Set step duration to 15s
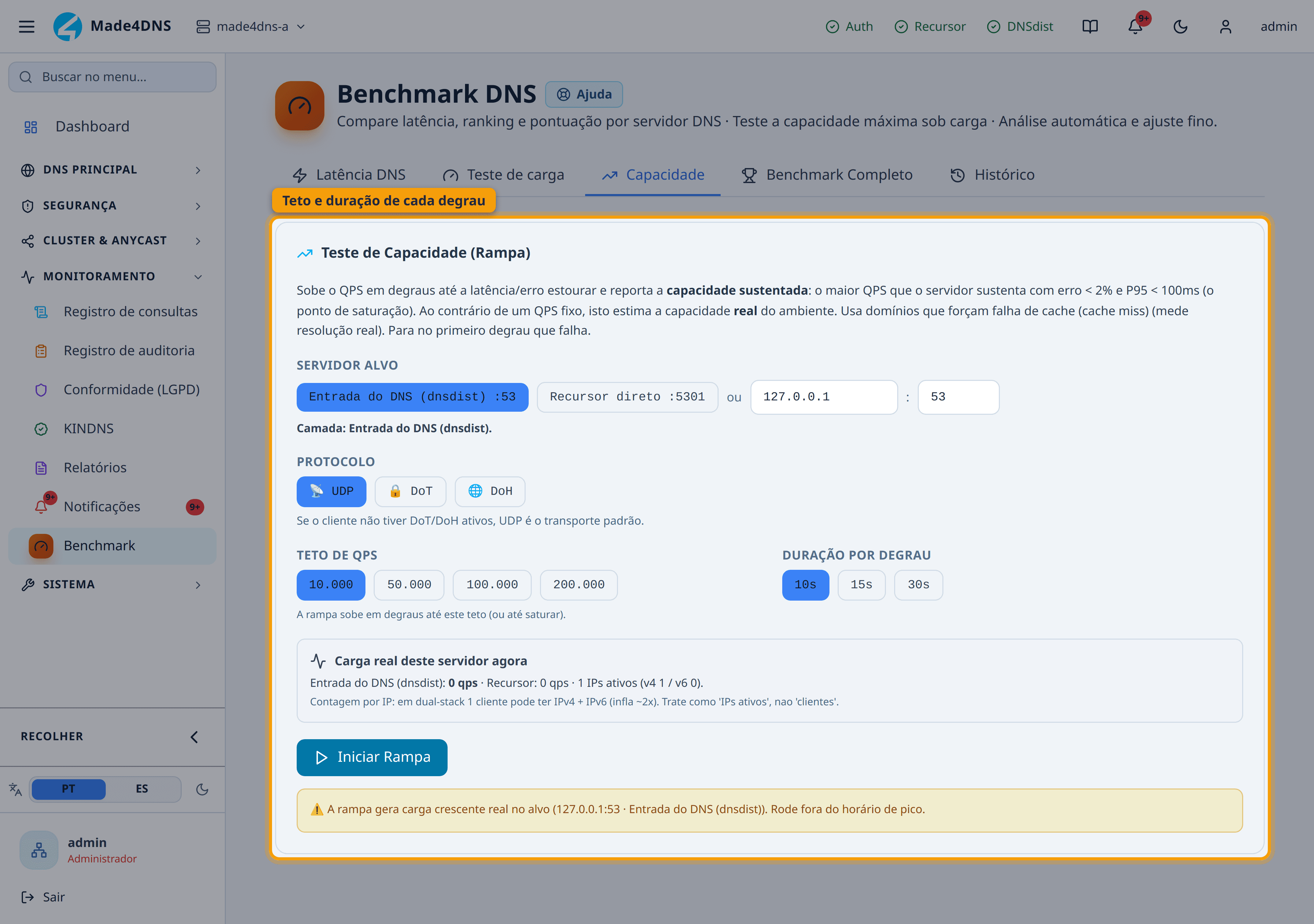Viewport: 1314px width, 924px height. pyautogui.click(x=861, y=585)
